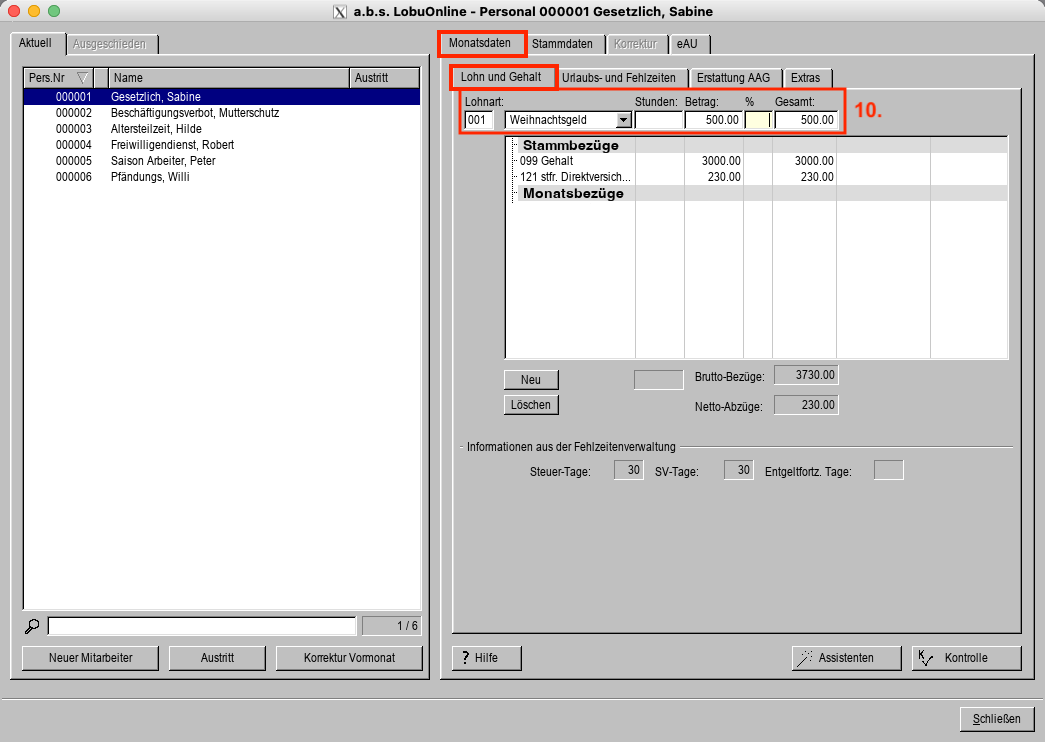Open the eAU tab
Screen dimensions: 1045x742
pyautogui.click(x=687, y=44)
